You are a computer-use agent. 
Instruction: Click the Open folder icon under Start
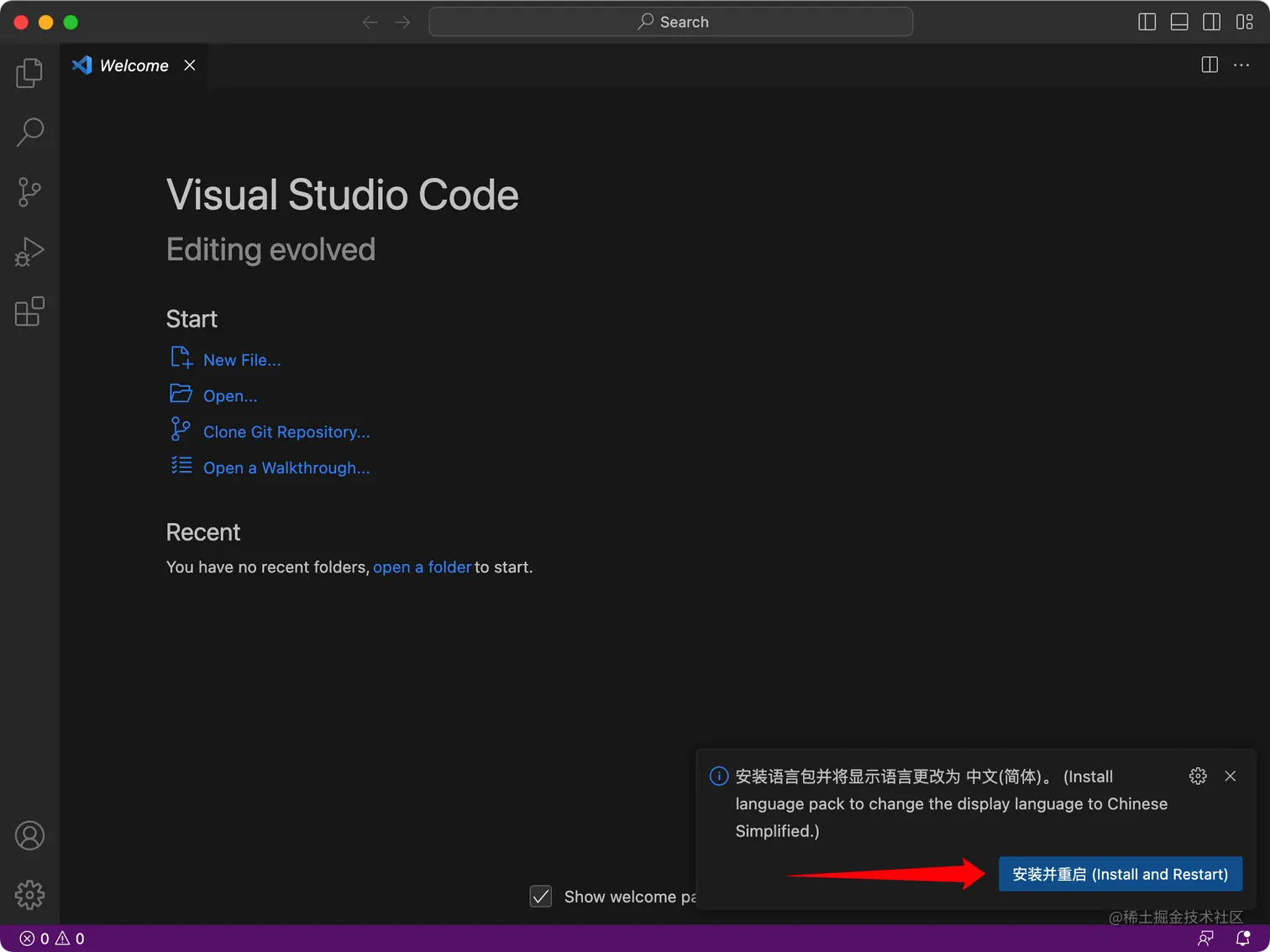(x=181, y=393)
